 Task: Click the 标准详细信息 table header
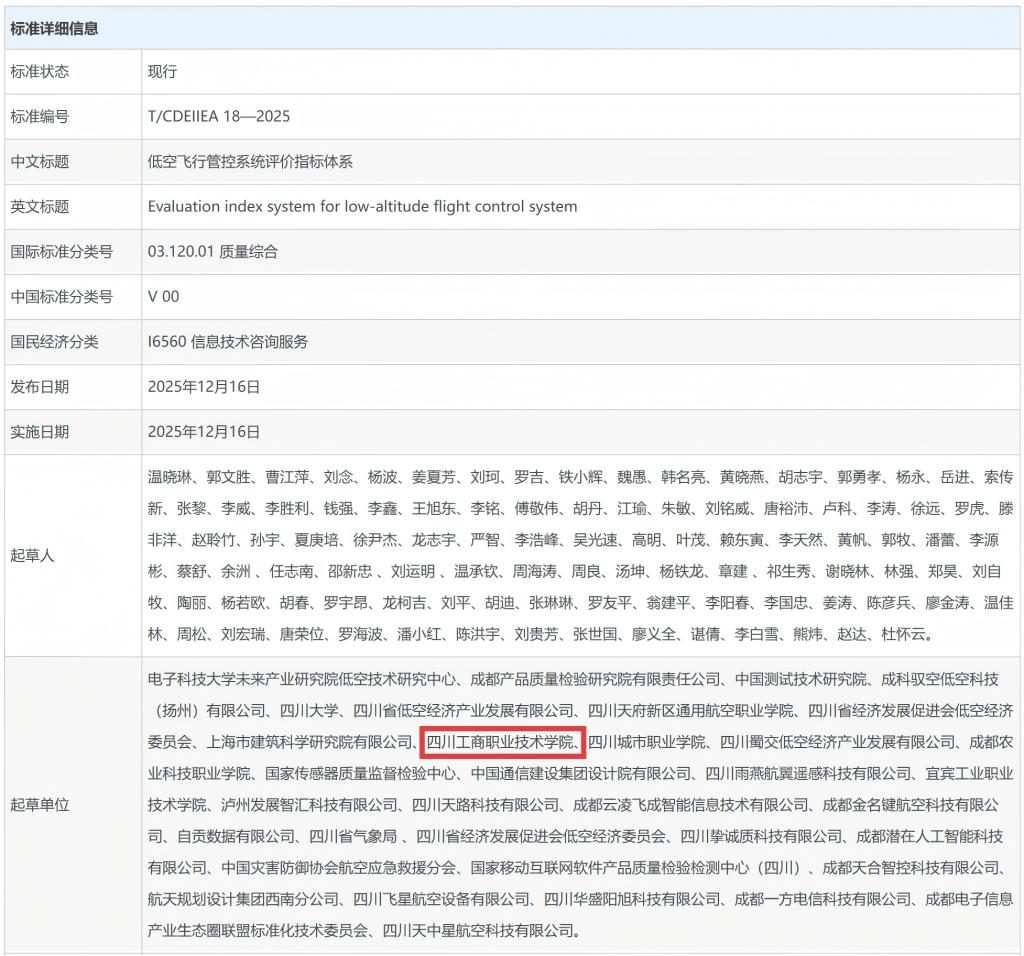point(54,28)
